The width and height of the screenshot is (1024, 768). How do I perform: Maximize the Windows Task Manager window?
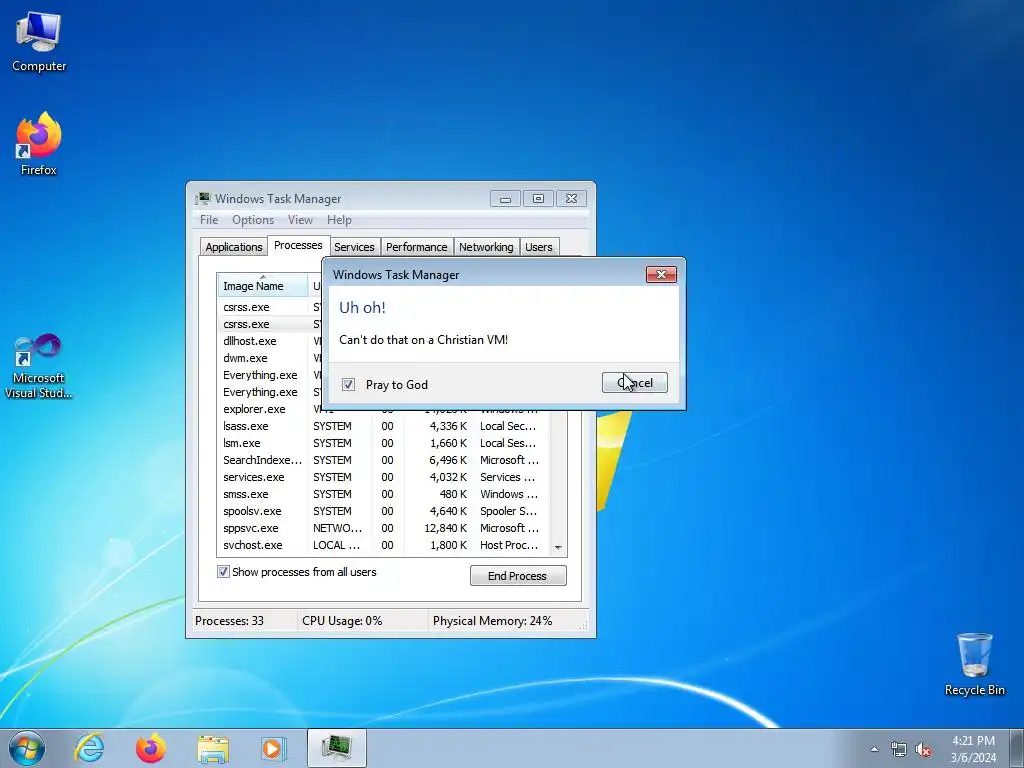click(538, 199)
